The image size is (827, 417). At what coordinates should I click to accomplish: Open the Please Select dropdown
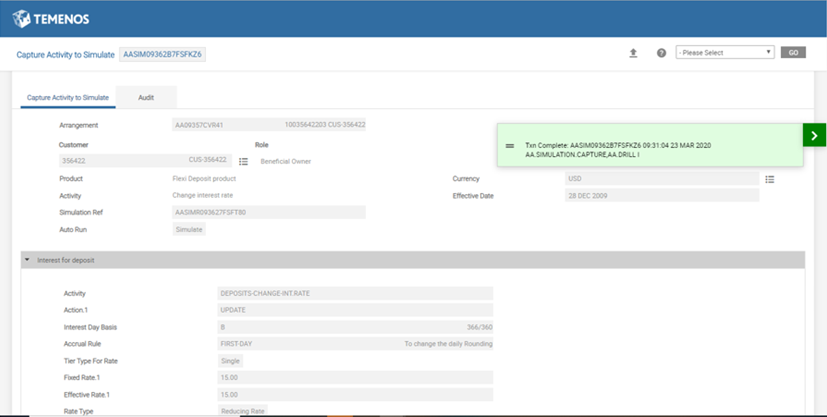724,53
